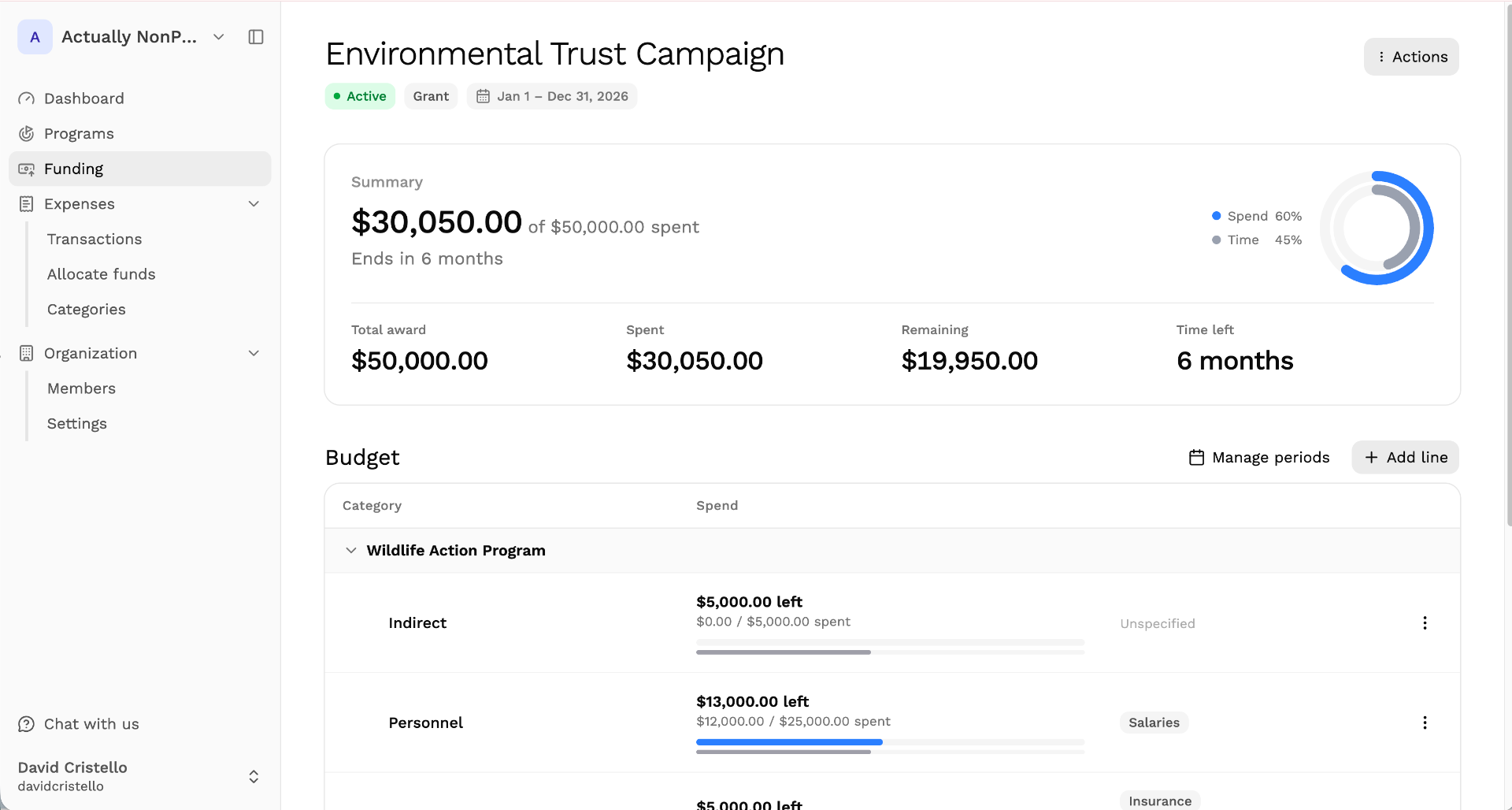Click the three-dot icon in Actions button
The width and height of the screenshot is (1512, 810).
[x=1381, y=57]
